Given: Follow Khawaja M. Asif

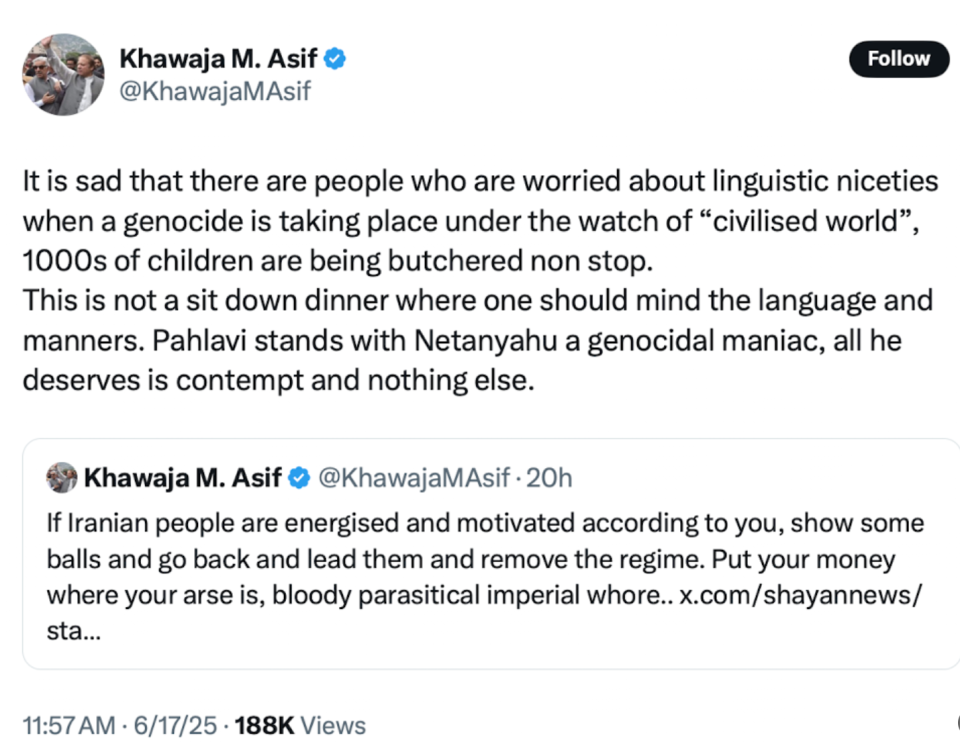Looking at the screenshot, I should pos(898,59).
